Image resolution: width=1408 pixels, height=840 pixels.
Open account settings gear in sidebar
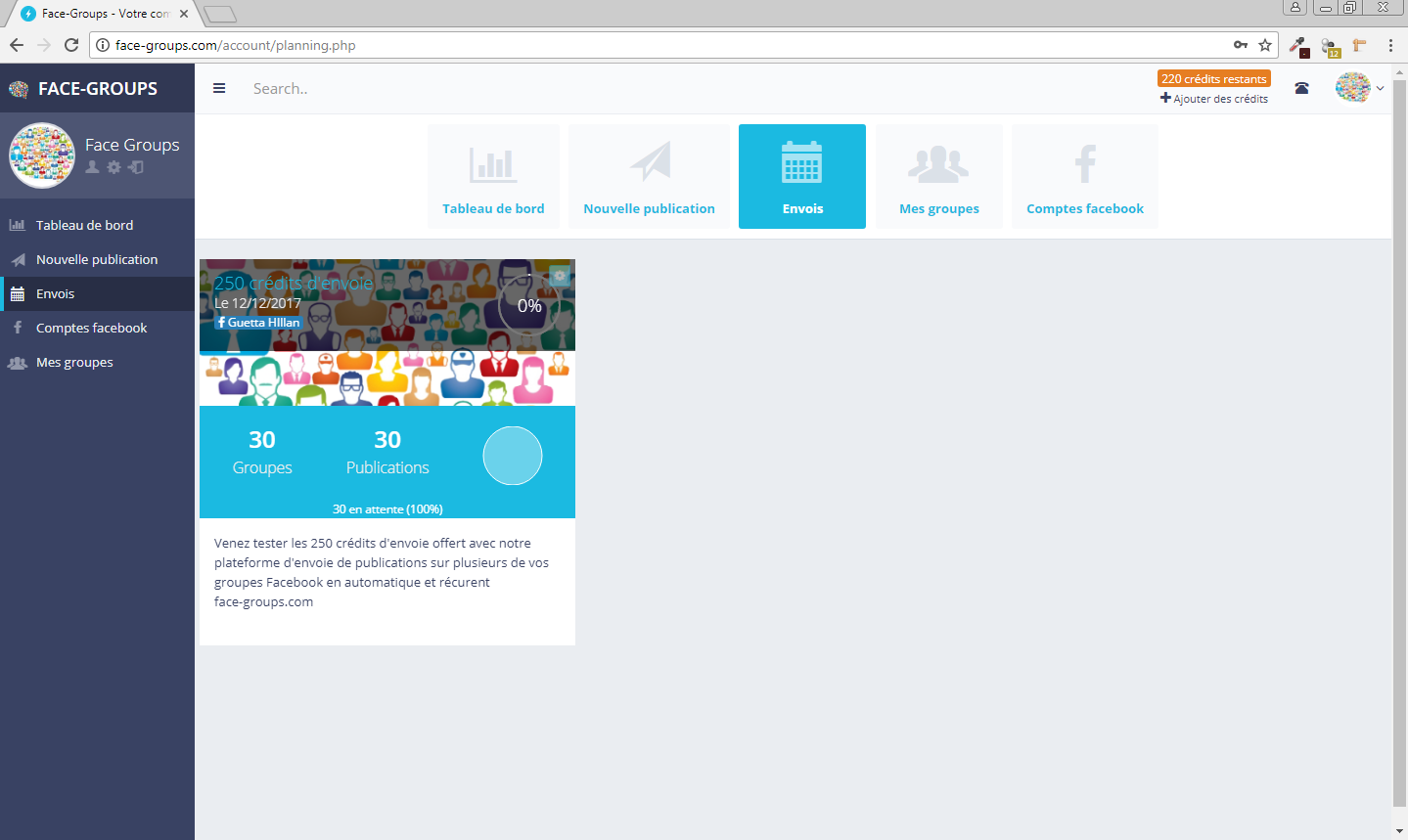coord(114,167)
